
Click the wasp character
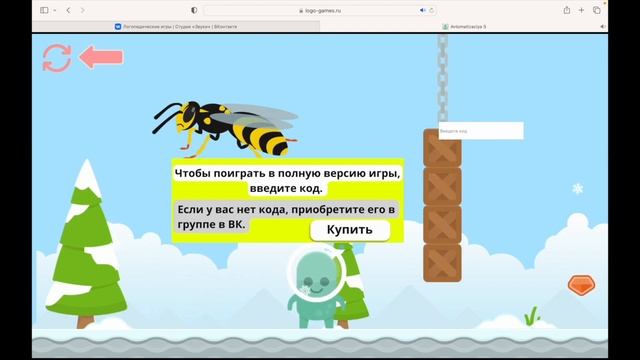pos(225,128)
